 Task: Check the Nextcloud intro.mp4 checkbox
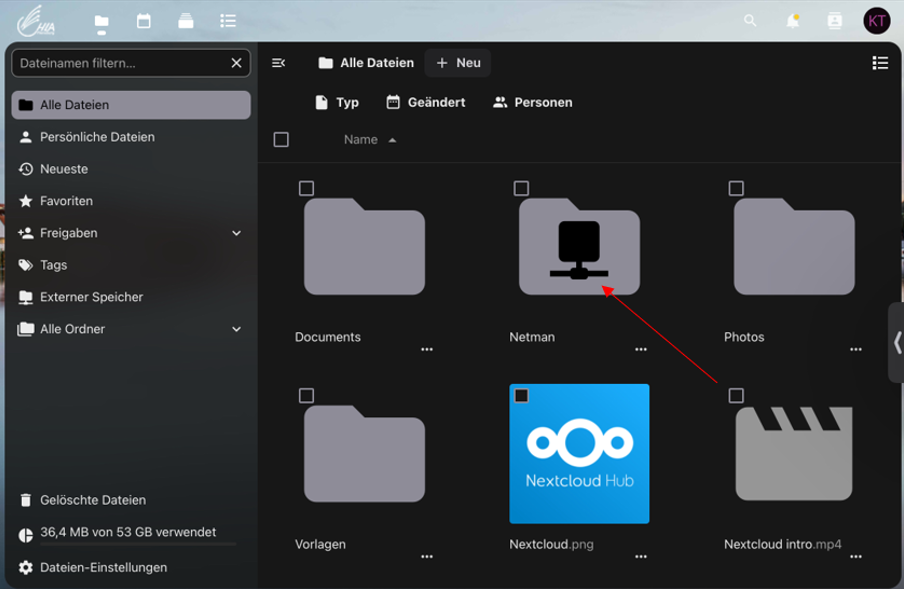tap(736, 395)
